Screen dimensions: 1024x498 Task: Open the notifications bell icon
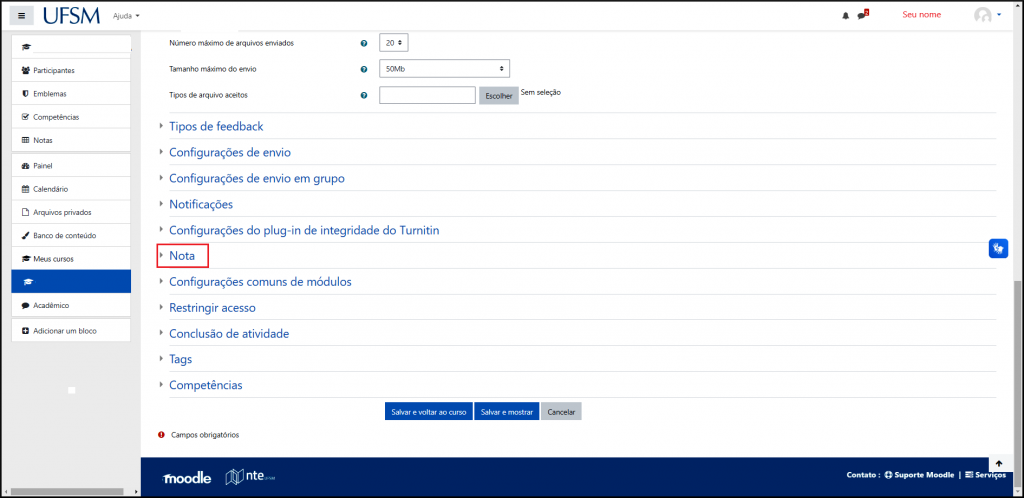845,16
